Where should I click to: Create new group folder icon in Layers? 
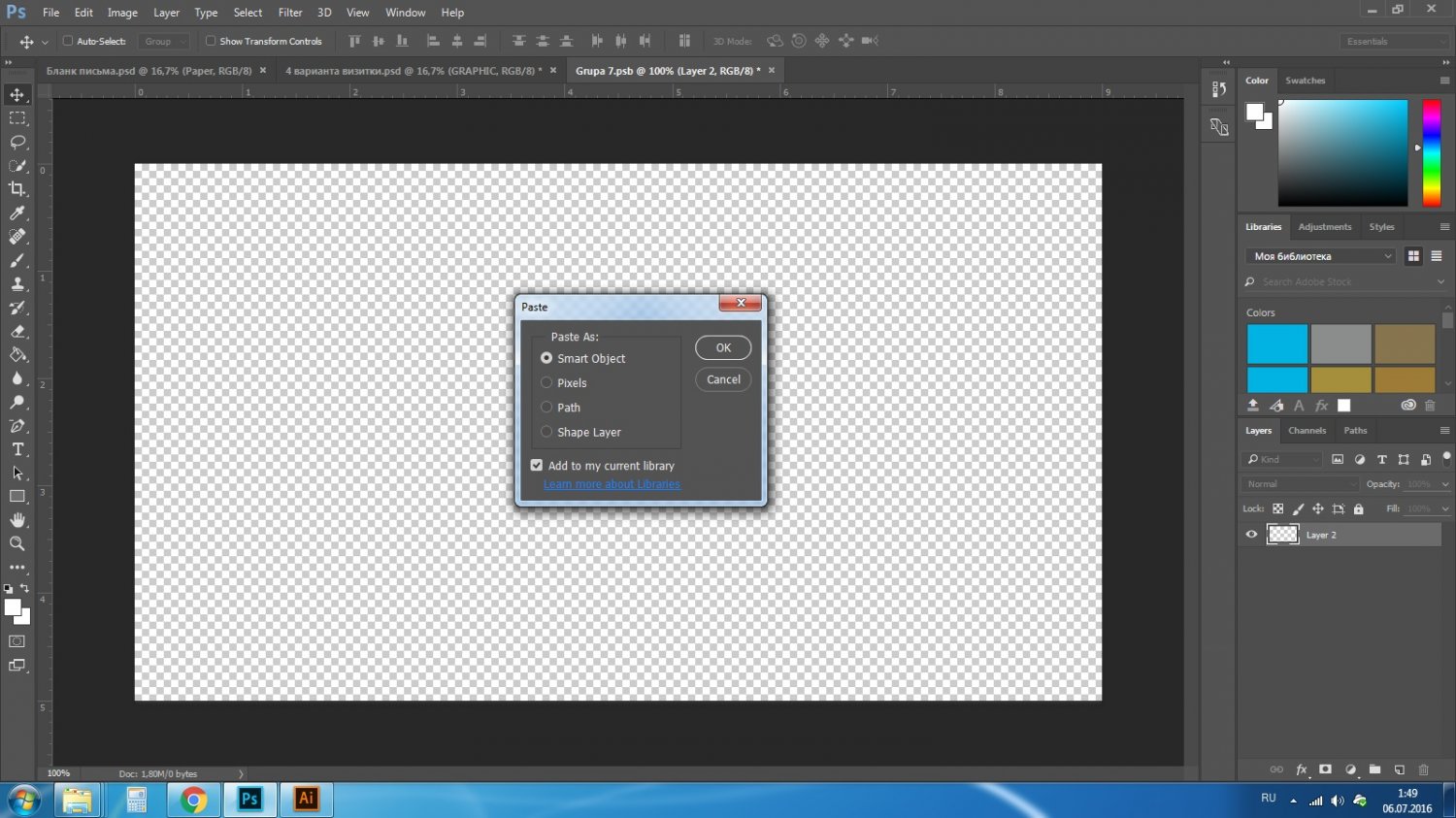click(1374, 769)
